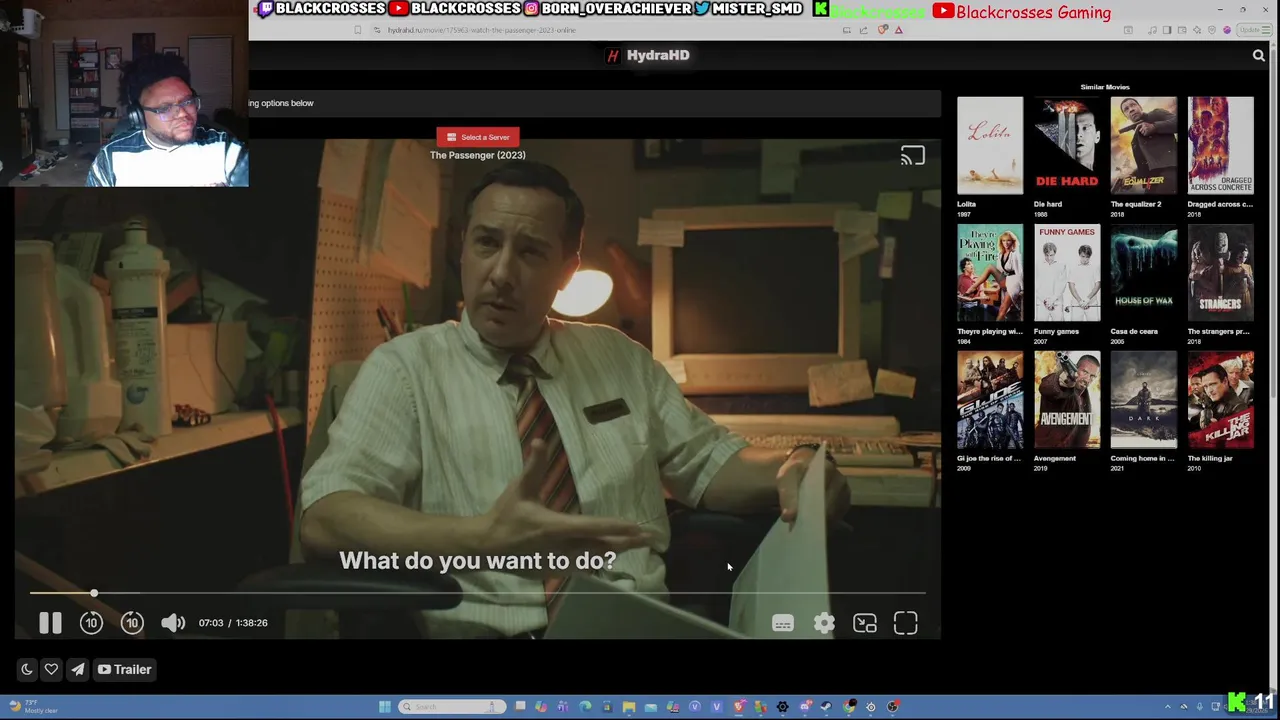Watch the YouTube Trailer
Image resolution: width=1280 pixels, height=720 pixels.
(124, 670)
